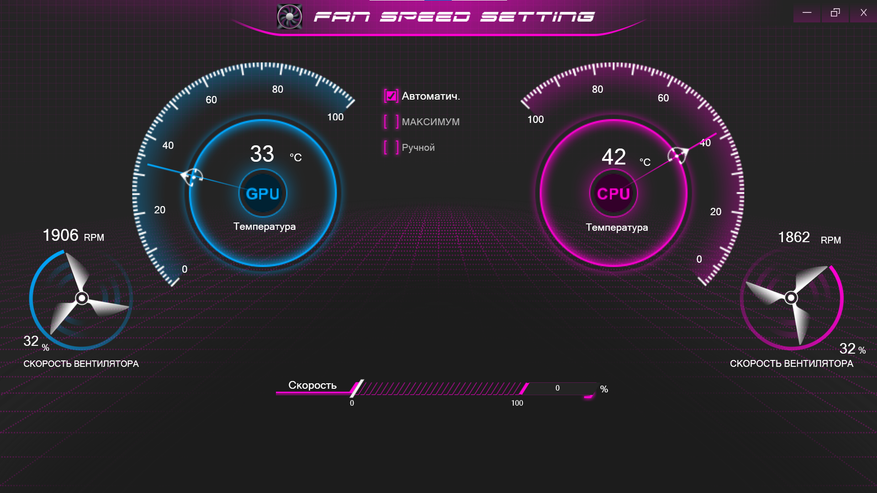Click the GPU fan blade icon
The height and width of the screenshot is (493, 877).
[x=82, y=298]
